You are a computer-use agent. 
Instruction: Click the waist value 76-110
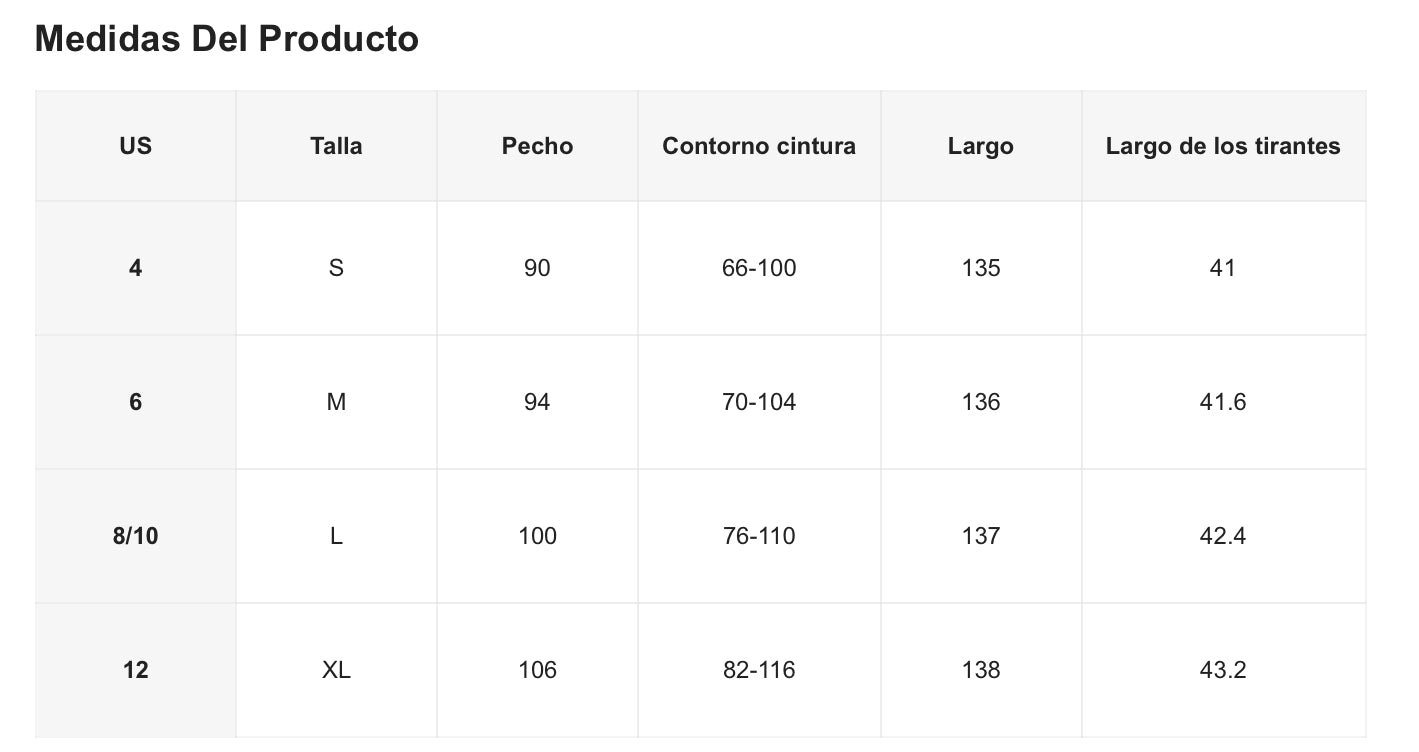pos(759,536)
